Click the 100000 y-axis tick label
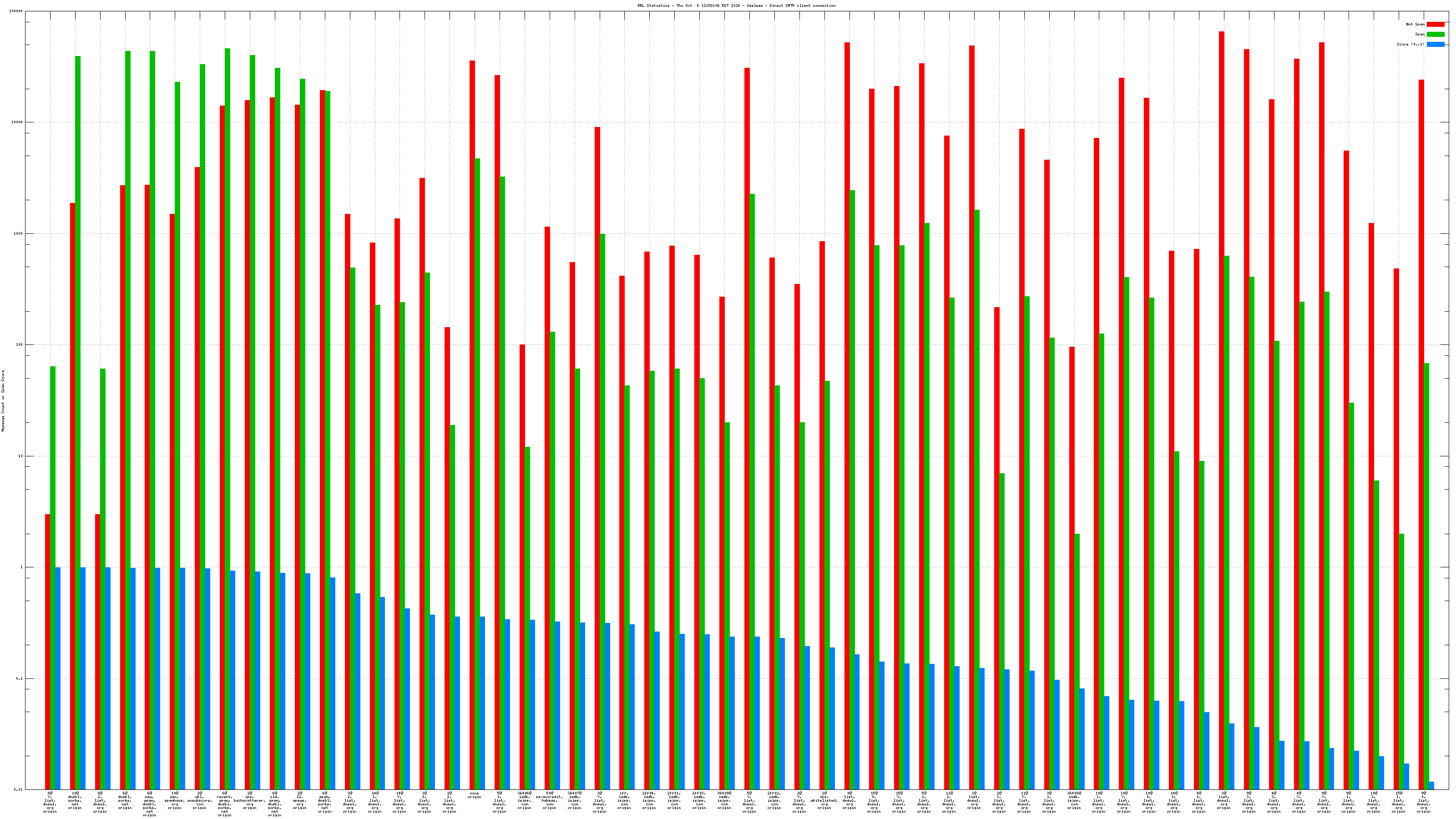Screen dimensions: 1456x819 pos(16,11)
